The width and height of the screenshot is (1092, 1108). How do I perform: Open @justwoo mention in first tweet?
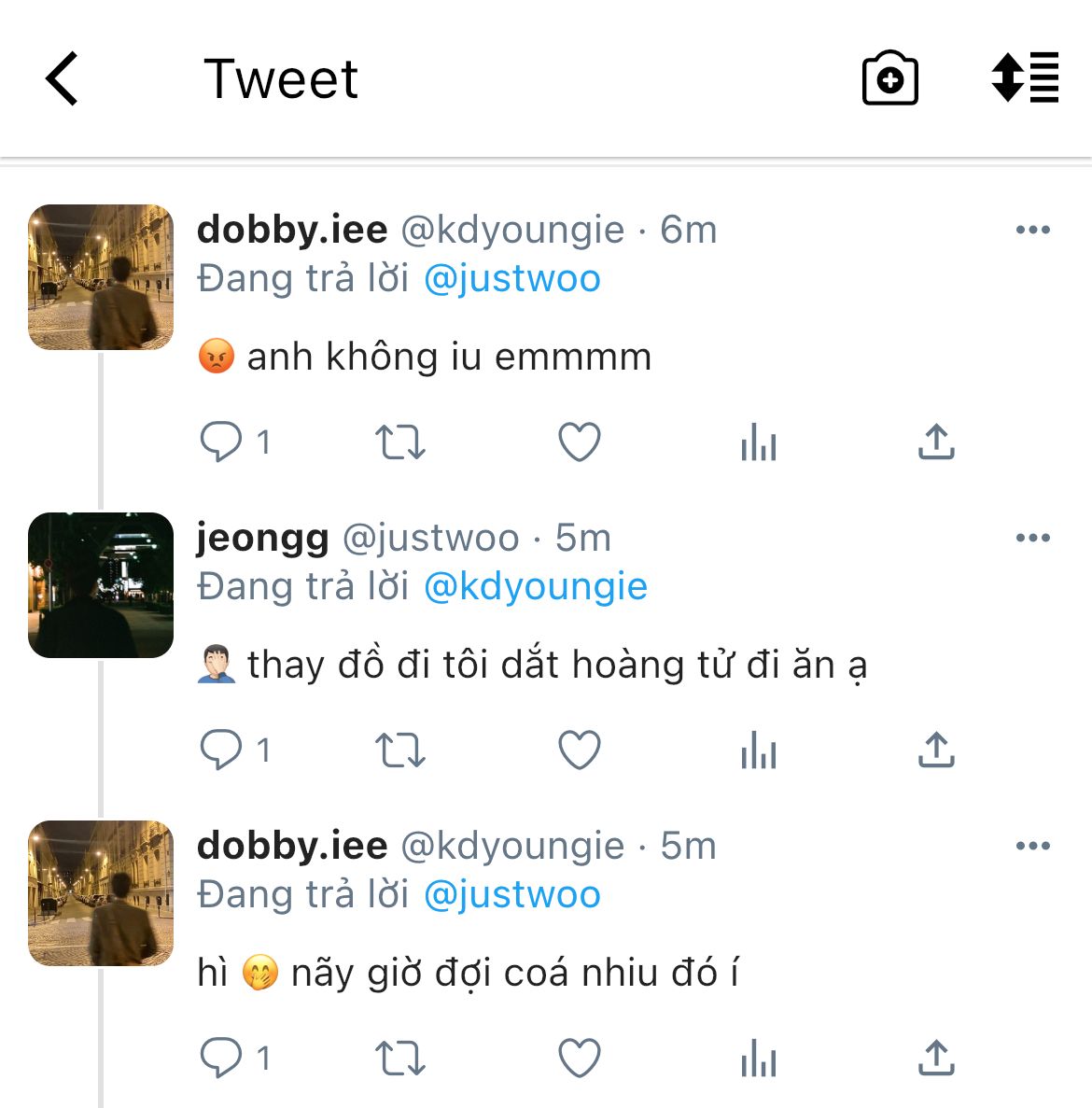coord(511,279)
